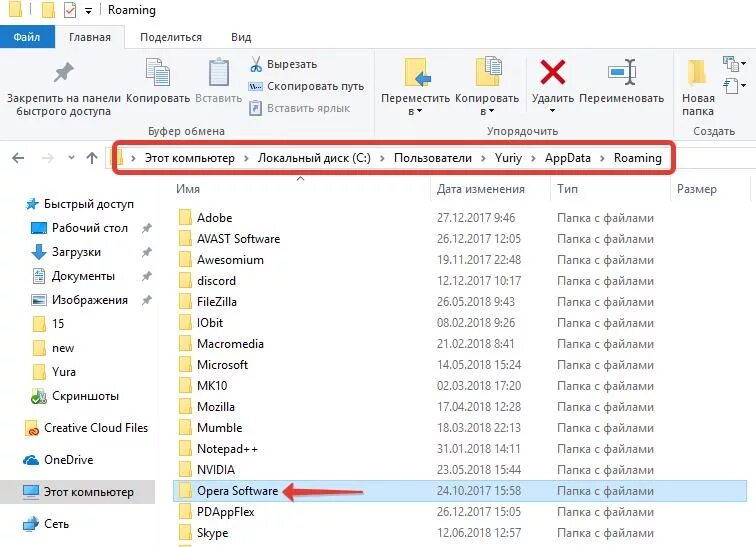Click Этот компьютер in the address bar
The height and width of the screenshot is (547, 756).
coord(189,158)
